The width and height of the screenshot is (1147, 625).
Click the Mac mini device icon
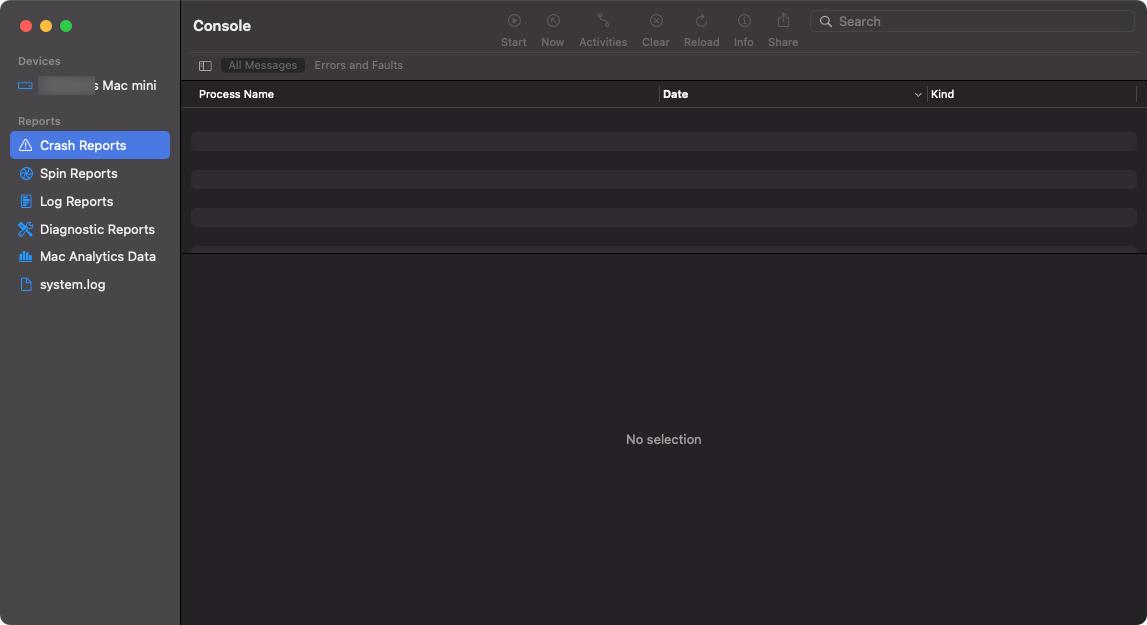point(26,86)
